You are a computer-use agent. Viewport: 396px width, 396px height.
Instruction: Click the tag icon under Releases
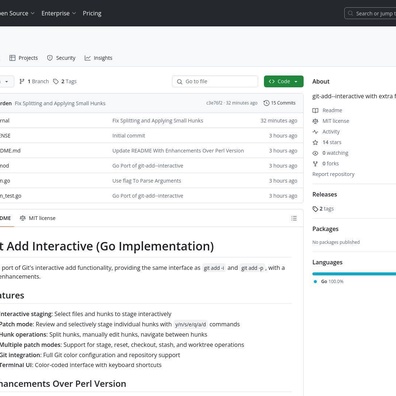(315, 209)
